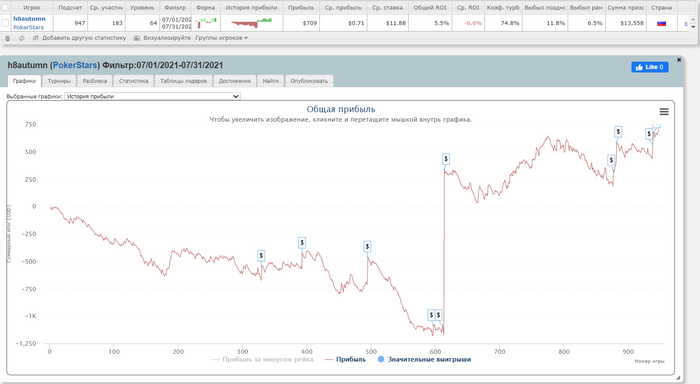700x384 pixels.
Task: Click the icon beside Добавить другую статистику
Action: coord(36,38)
